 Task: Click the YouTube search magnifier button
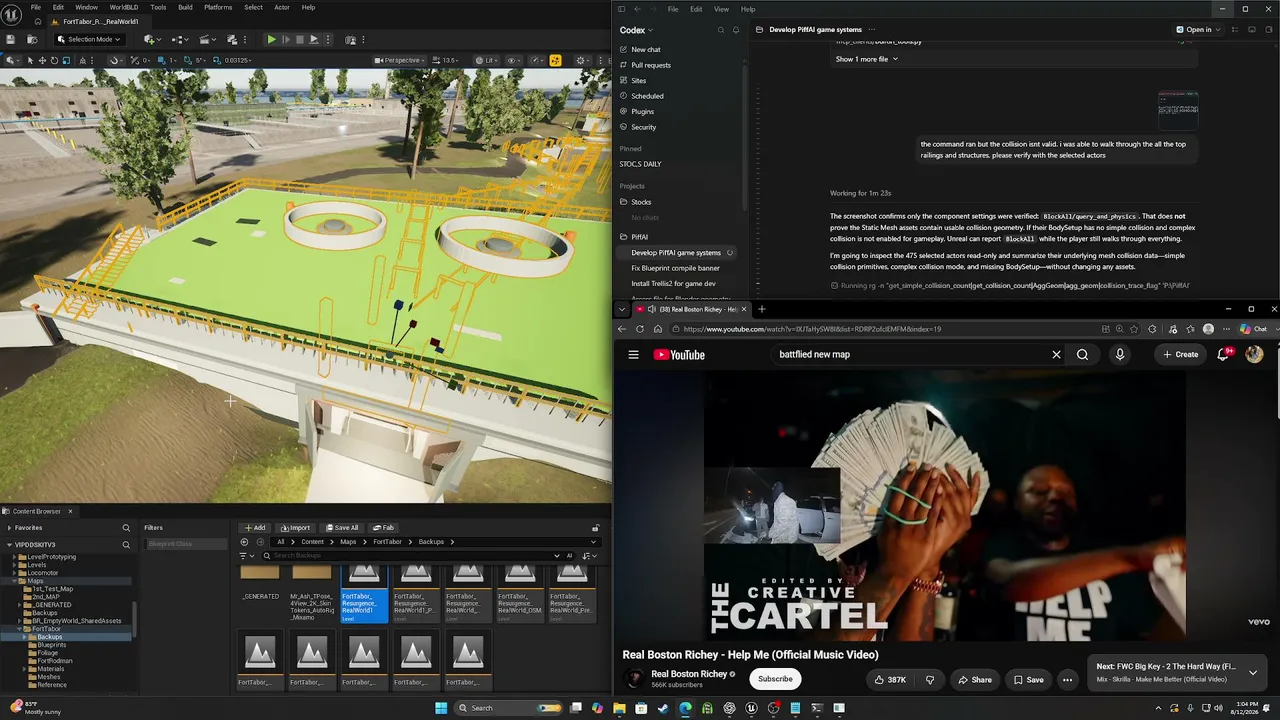[1082, 354]
